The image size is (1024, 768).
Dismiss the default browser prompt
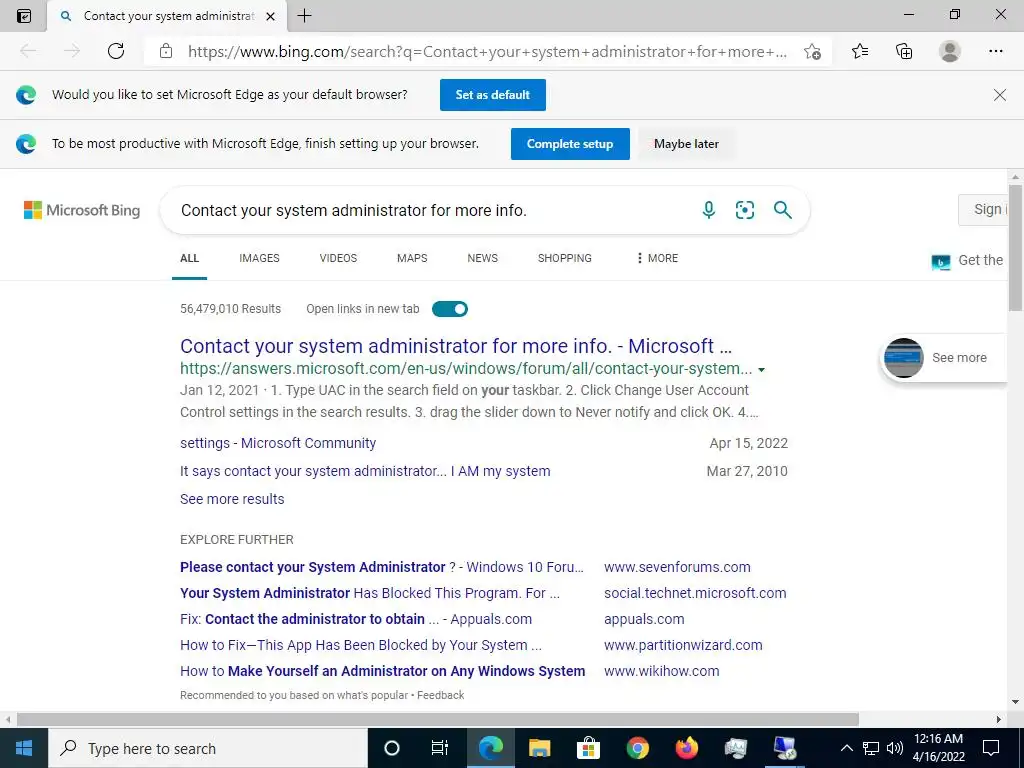click(999, 95)
